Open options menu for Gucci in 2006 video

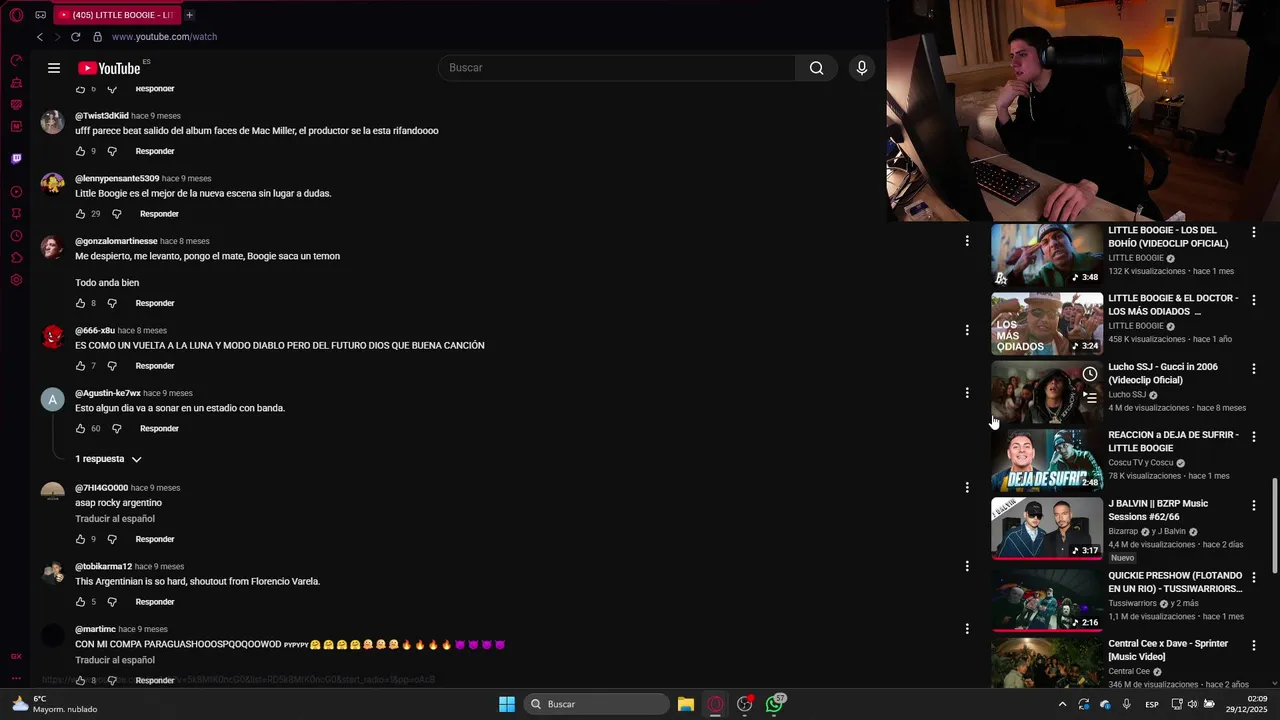[1254, 369]
